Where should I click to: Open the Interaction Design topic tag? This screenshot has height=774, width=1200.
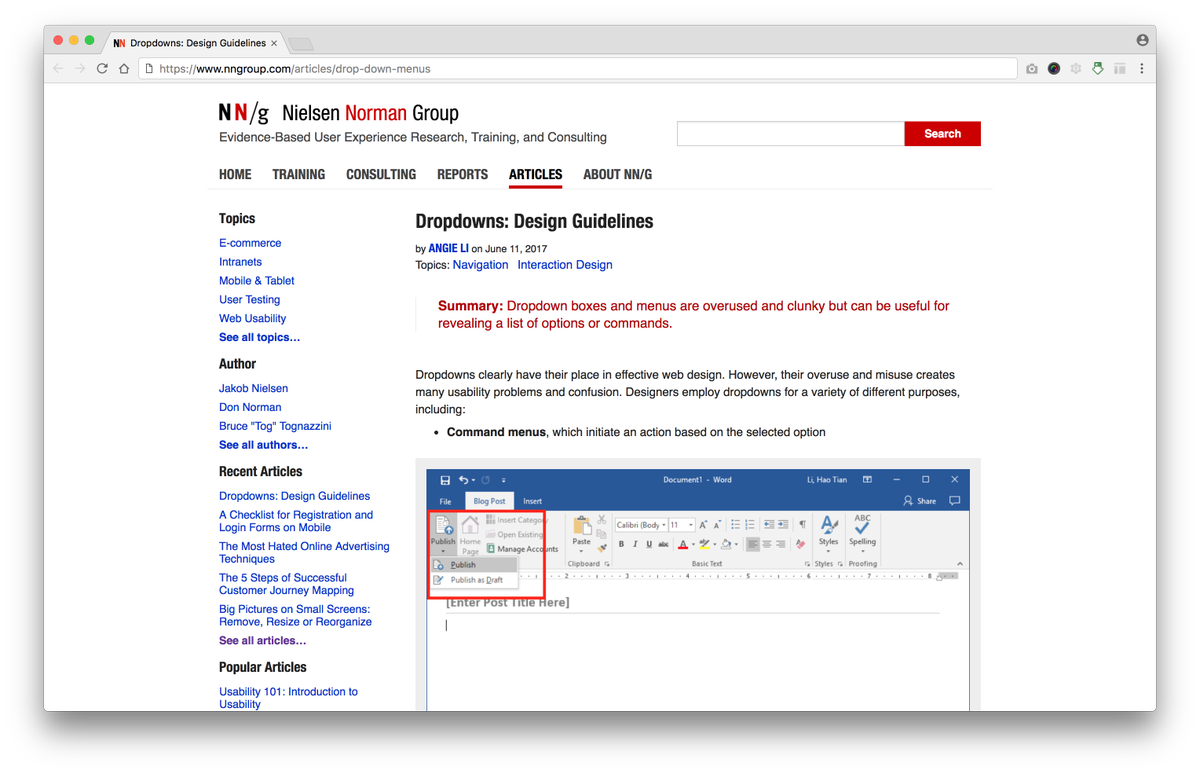click(565, 265)
